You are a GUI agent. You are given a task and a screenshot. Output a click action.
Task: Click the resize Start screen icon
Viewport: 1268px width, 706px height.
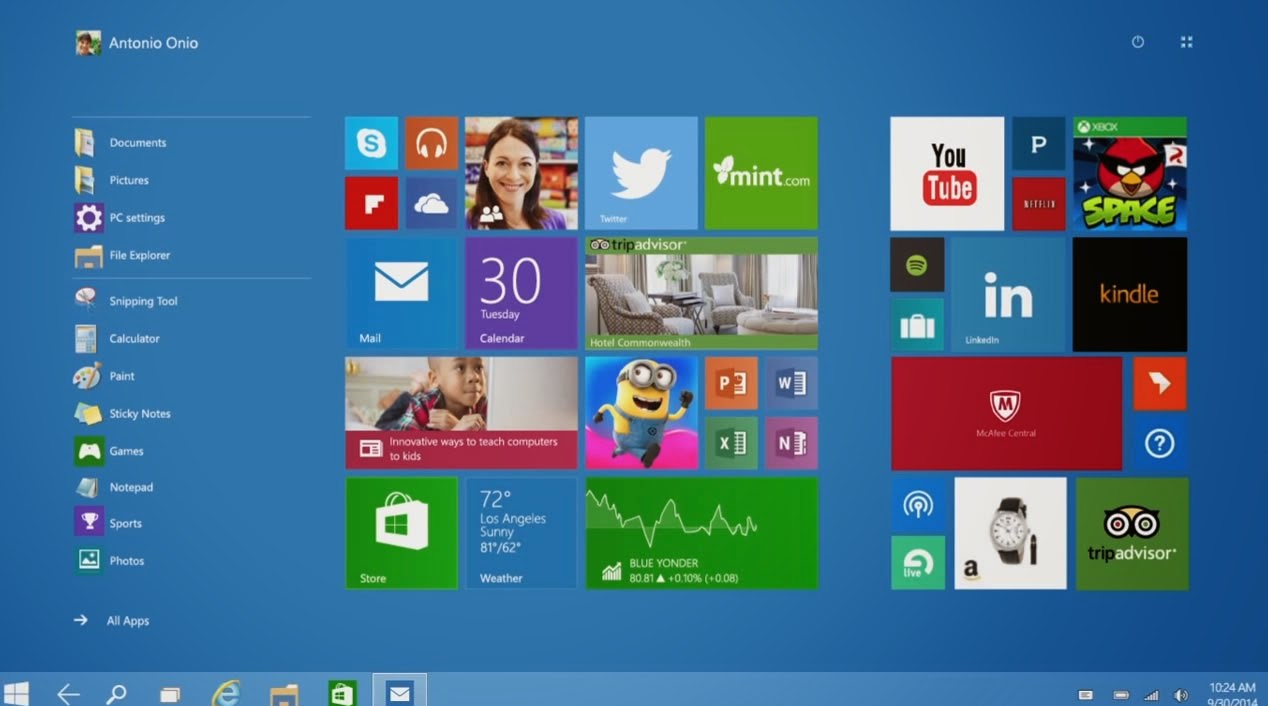tap(1187, 42)
